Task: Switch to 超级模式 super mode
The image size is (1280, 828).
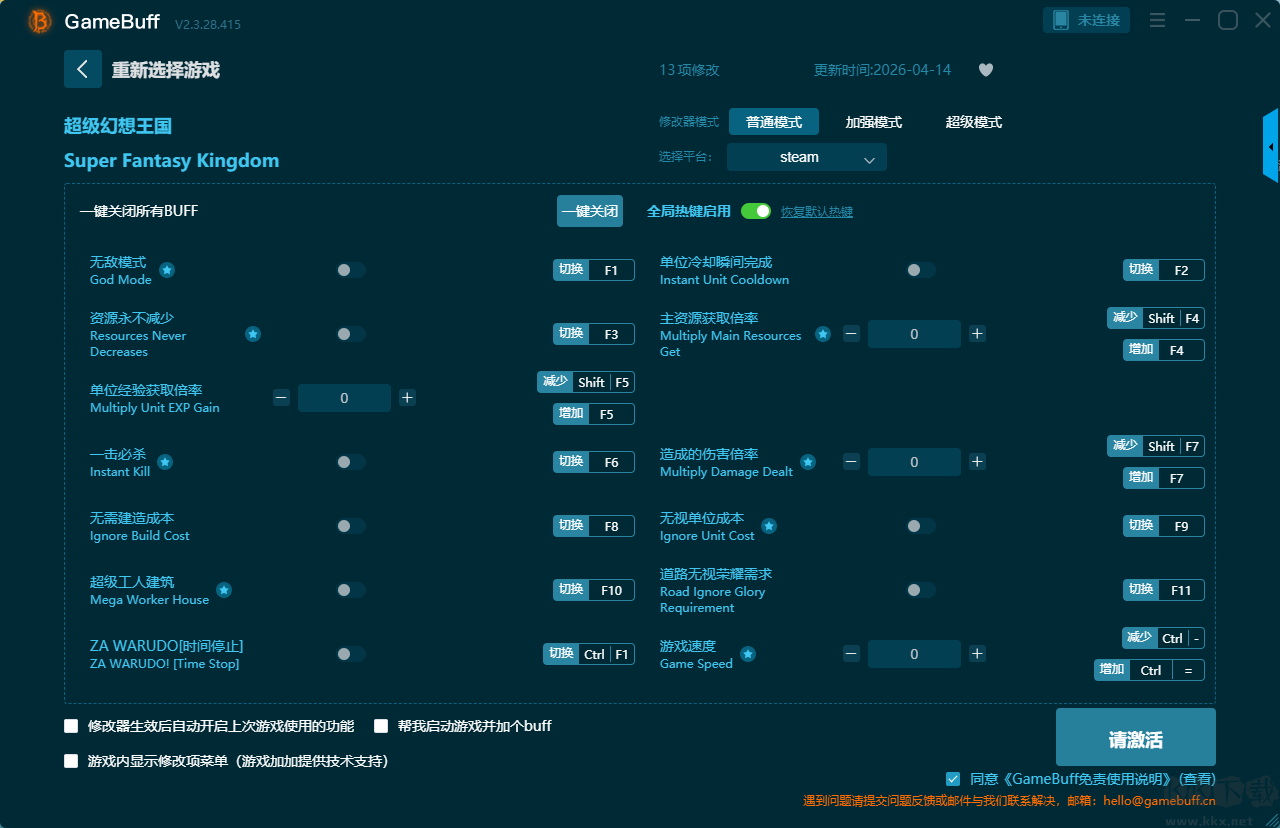Action: [x=974, y=122]
